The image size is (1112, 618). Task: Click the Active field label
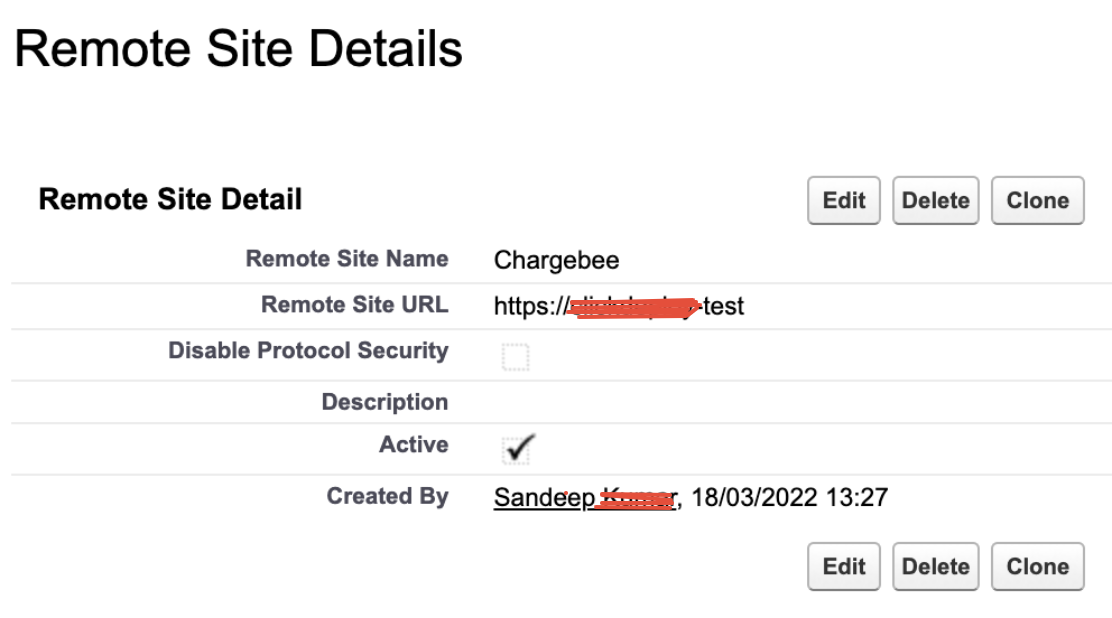414,445
